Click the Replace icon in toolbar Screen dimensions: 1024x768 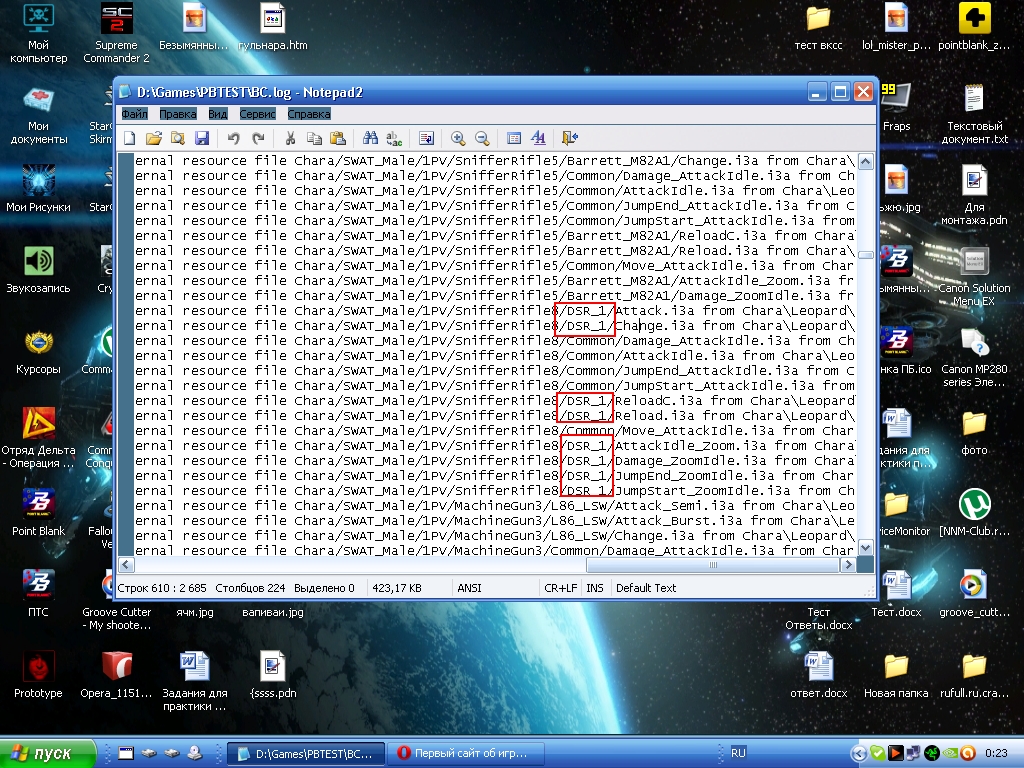(394, 138)
